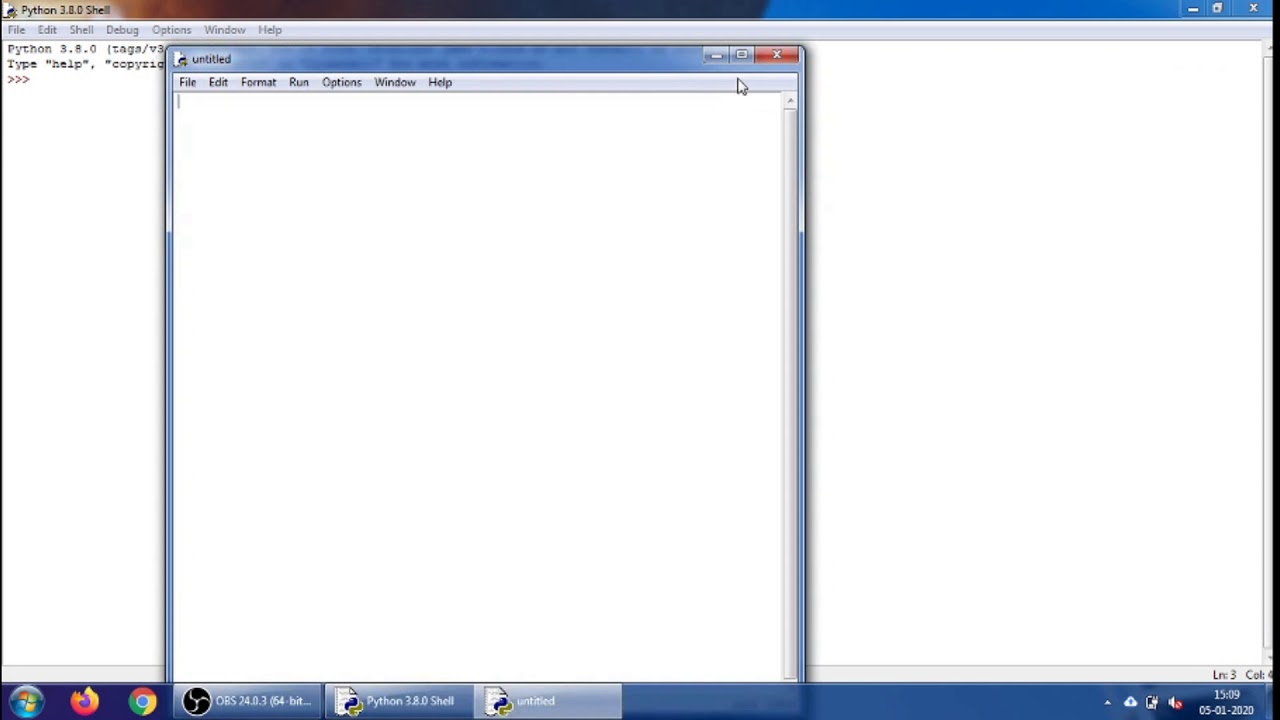The image size is (1280, 720).
Task: Open the Windows Start menu
Action: [26, 701]
